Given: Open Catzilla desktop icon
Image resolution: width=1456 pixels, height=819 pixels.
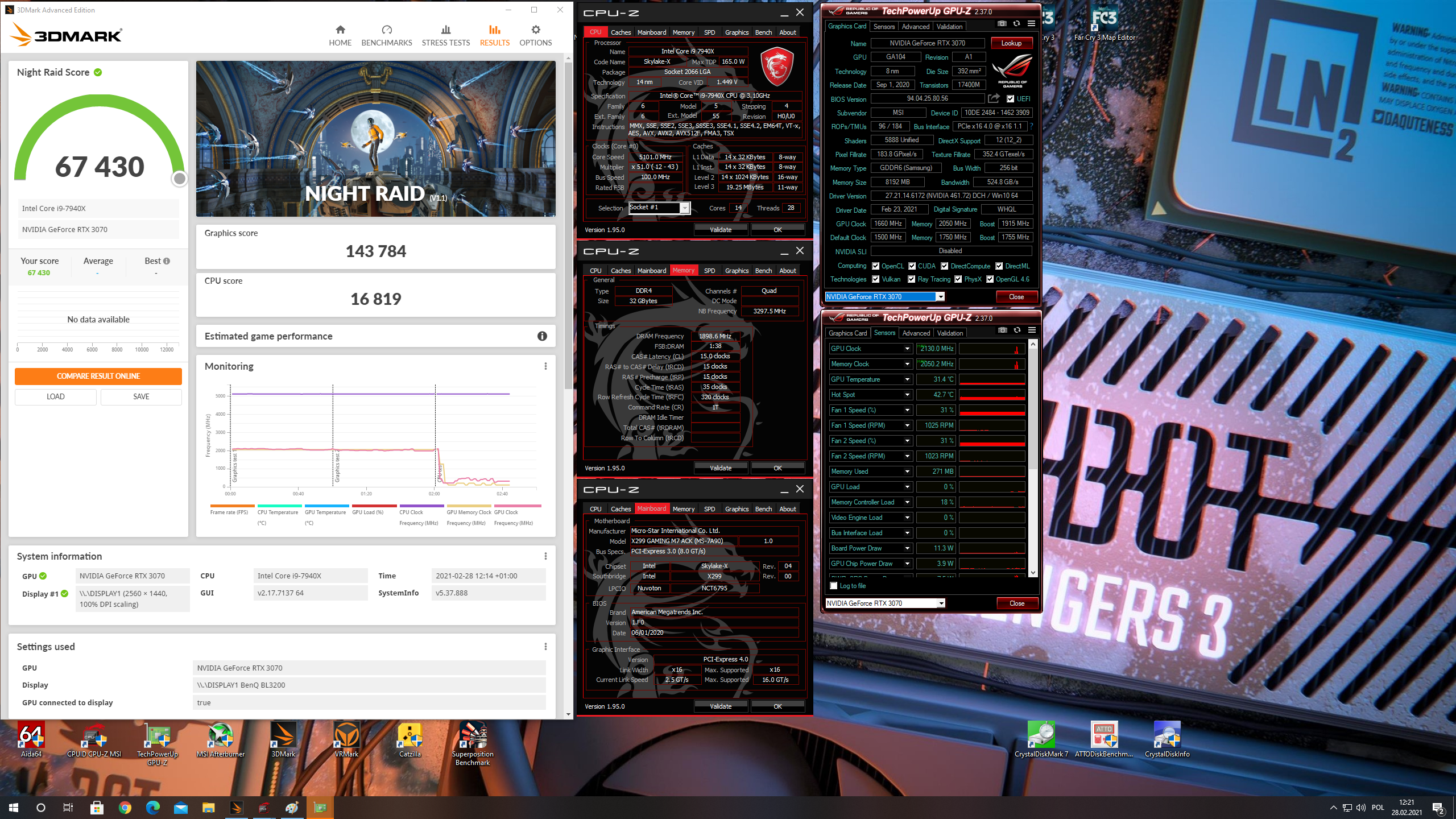Looking at the screenshot, I should coord(409,739).
